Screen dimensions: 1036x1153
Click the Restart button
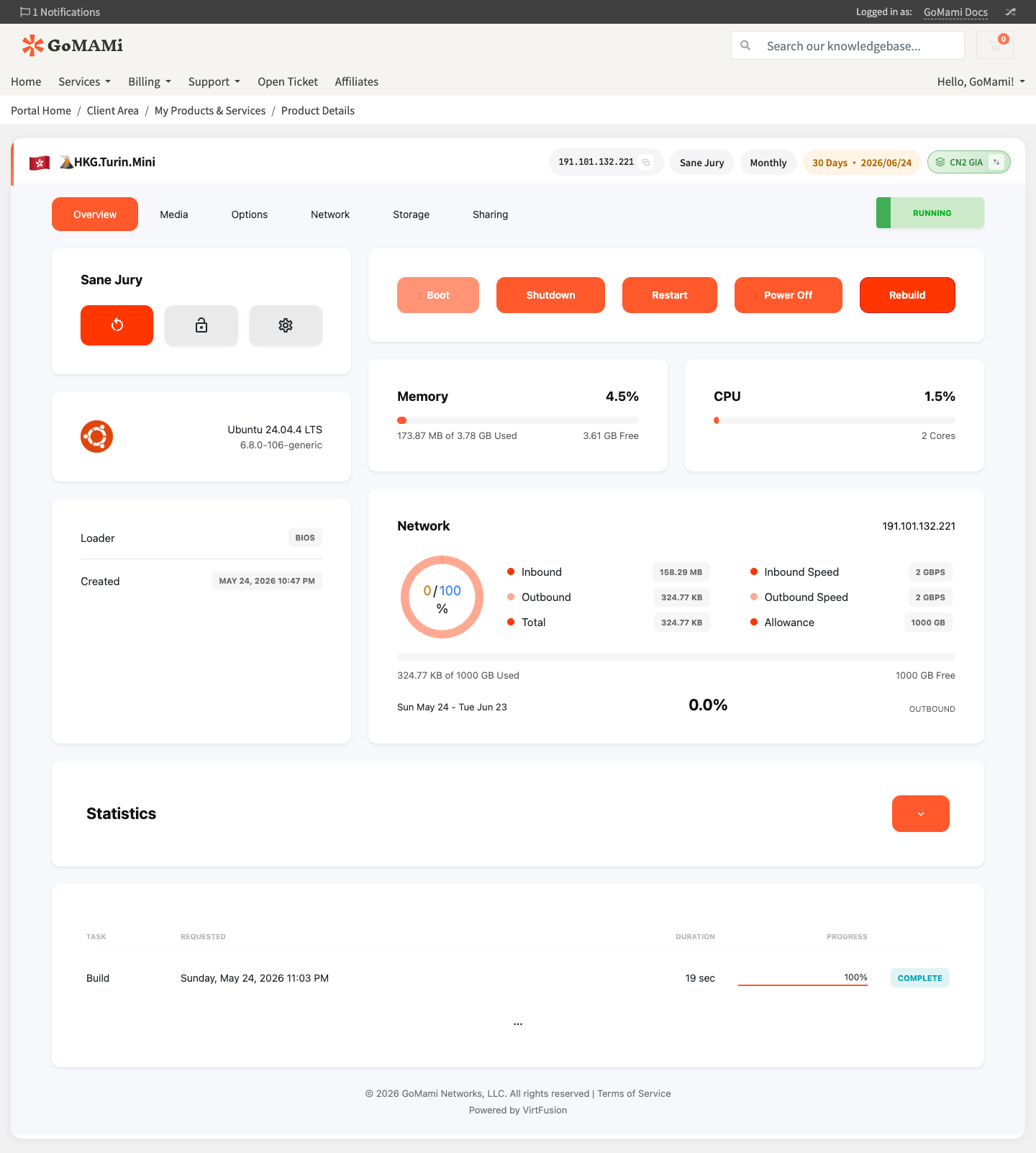pos(670,295)
